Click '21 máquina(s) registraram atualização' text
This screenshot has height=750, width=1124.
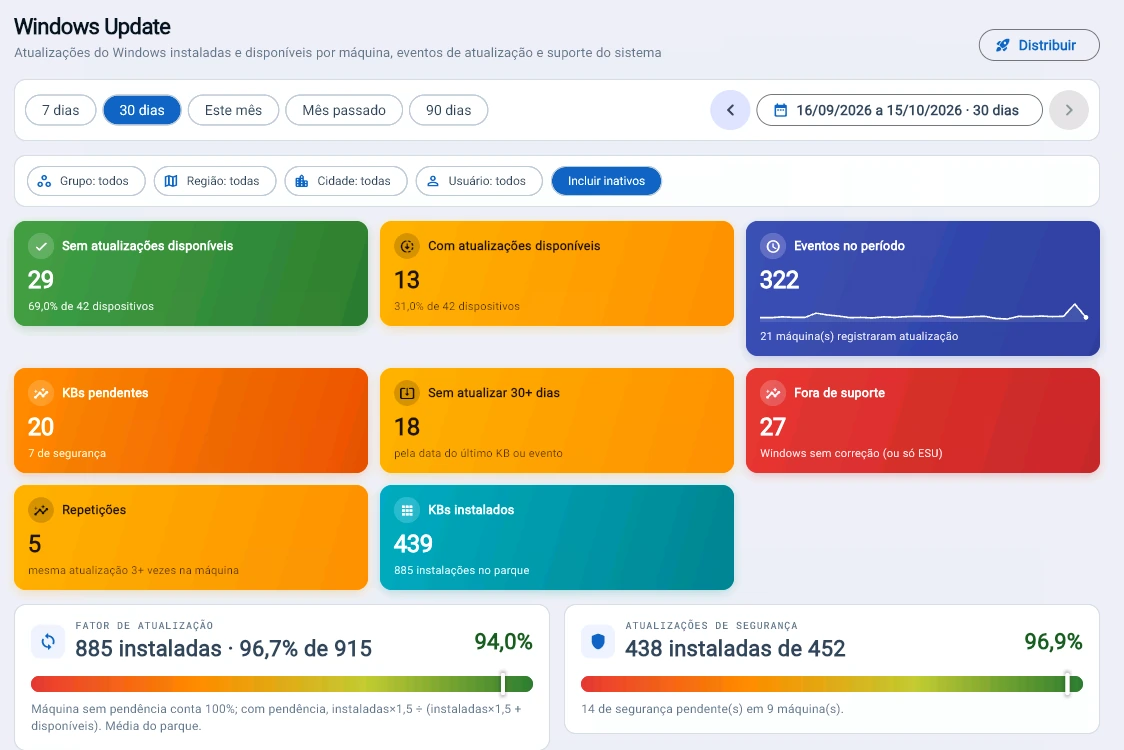tap(859, 336)
